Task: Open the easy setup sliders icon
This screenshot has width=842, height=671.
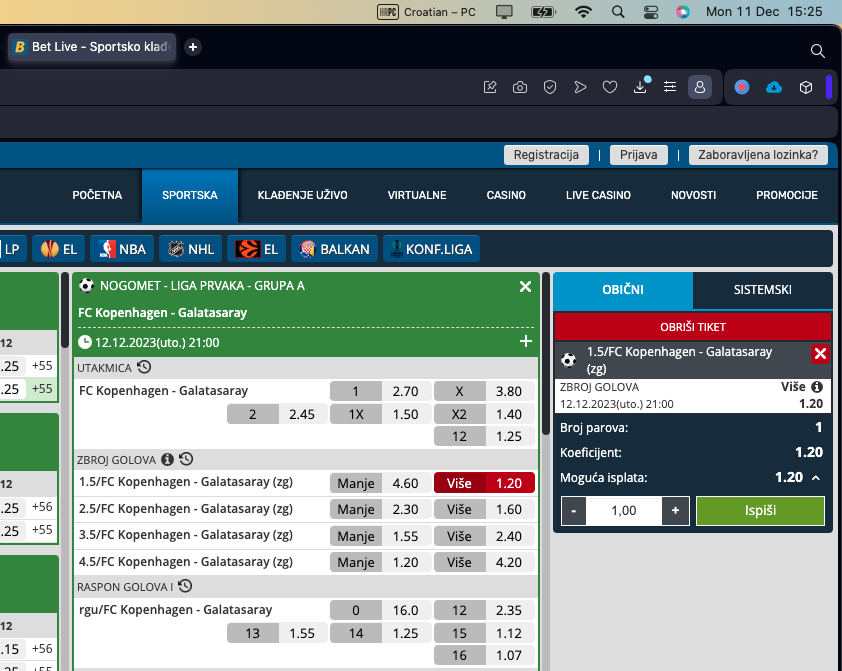Action: [670, 87]
